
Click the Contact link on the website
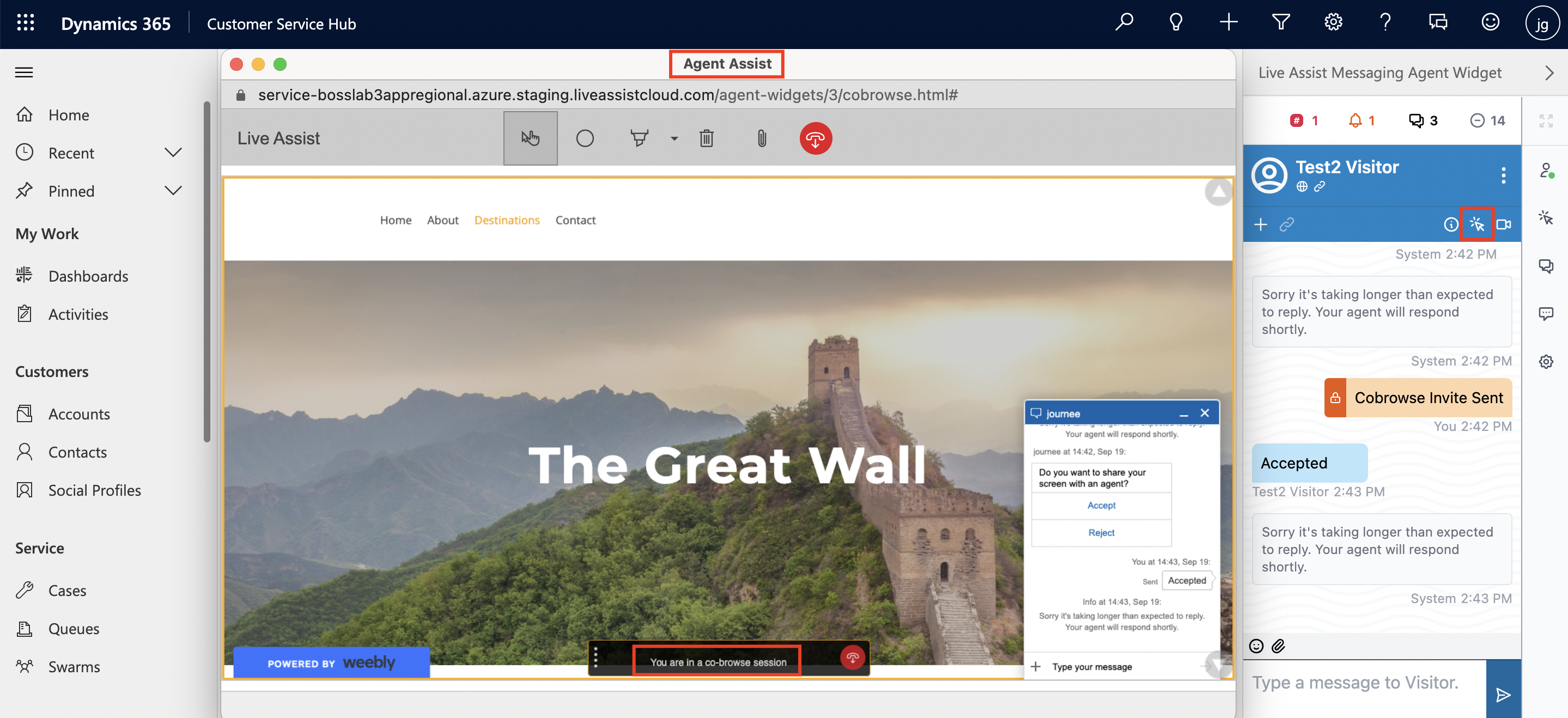(575, 220)
